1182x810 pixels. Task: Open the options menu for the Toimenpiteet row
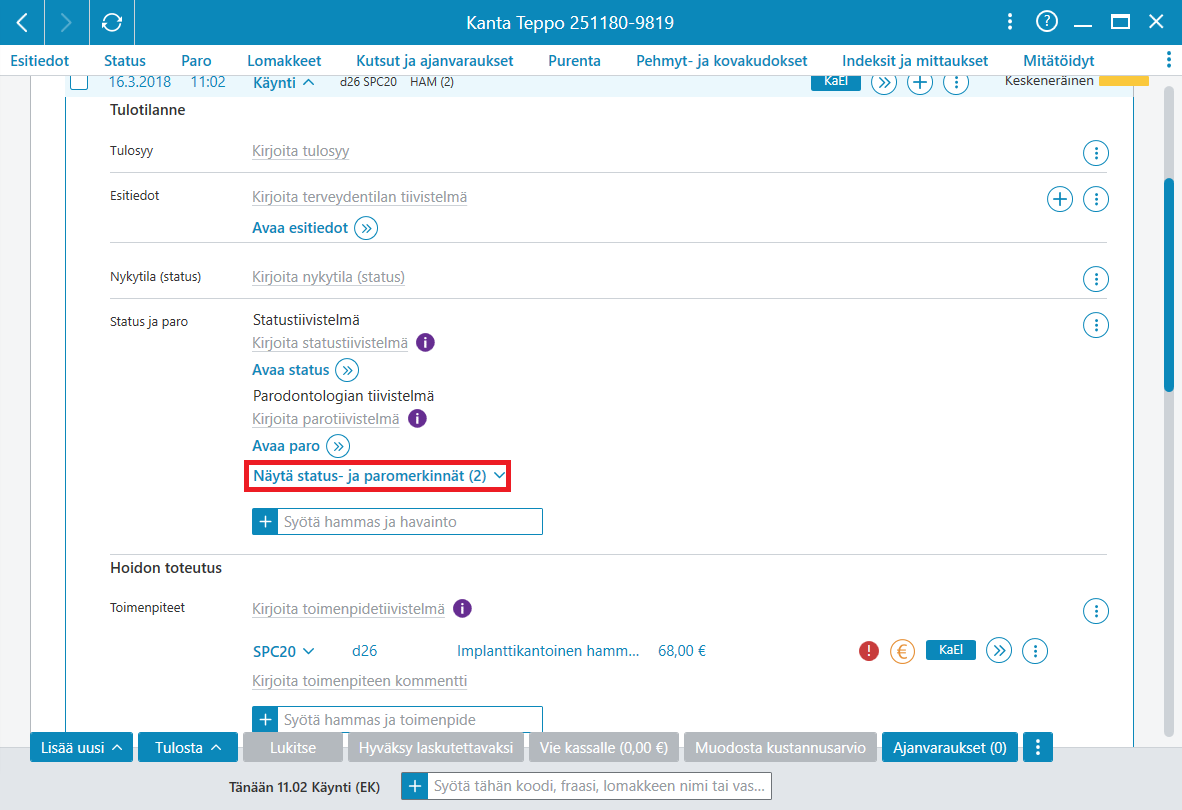pyautogui.click(x=1095, y=611)
